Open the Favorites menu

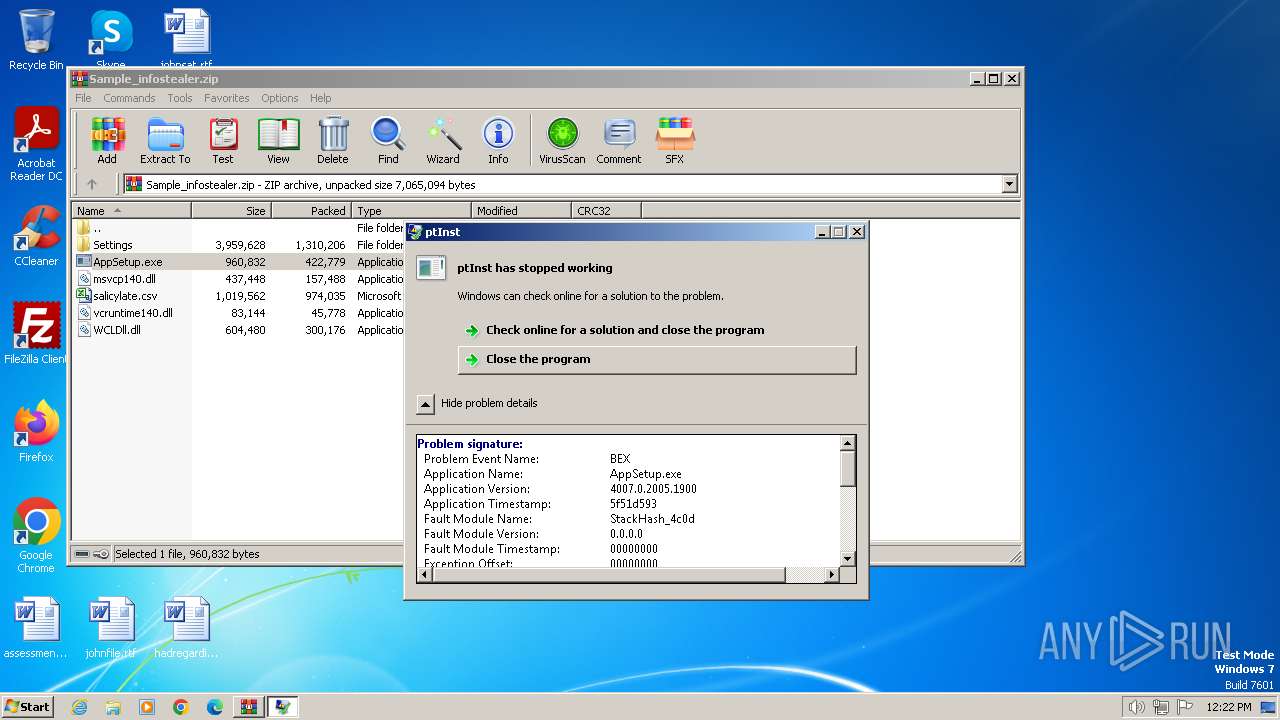(227, 98)
